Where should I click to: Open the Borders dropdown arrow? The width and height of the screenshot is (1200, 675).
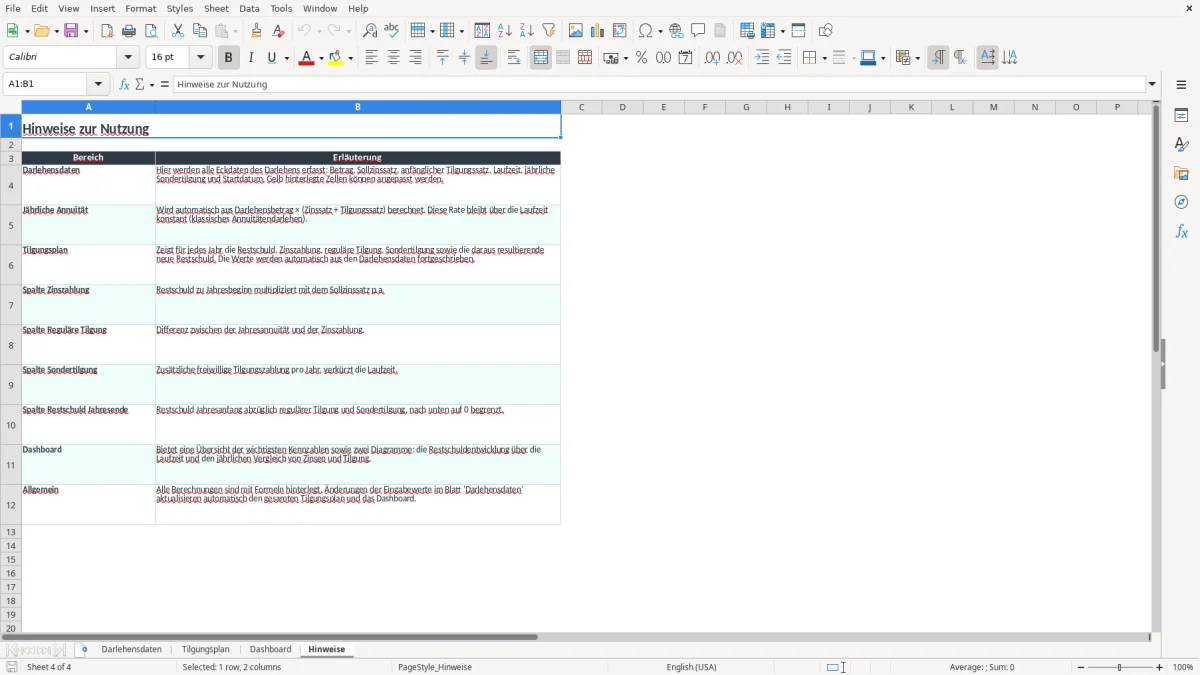pyautogui.click(x=824, y=58)
